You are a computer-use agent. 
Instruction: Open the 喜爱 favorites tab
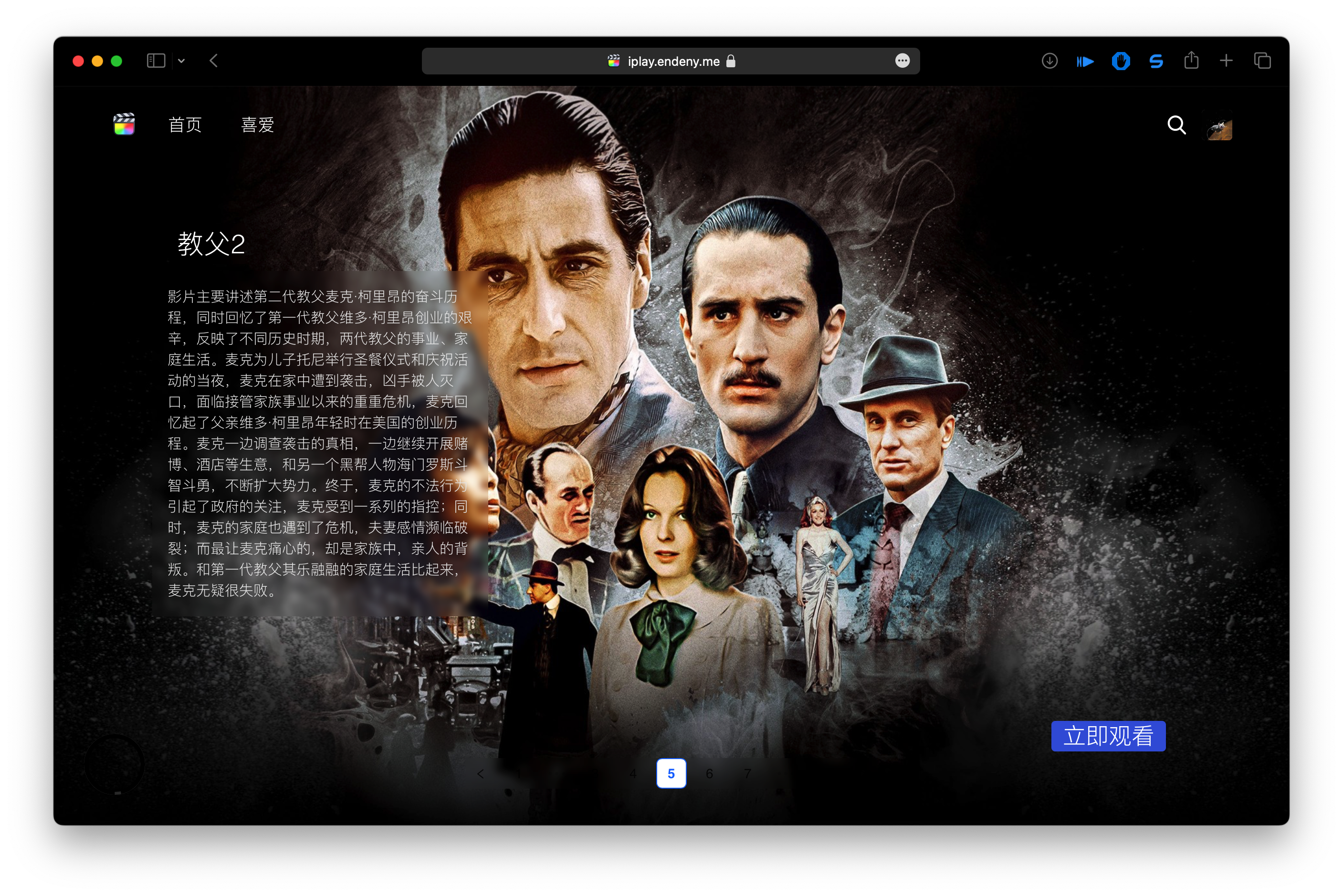(258, 125)
